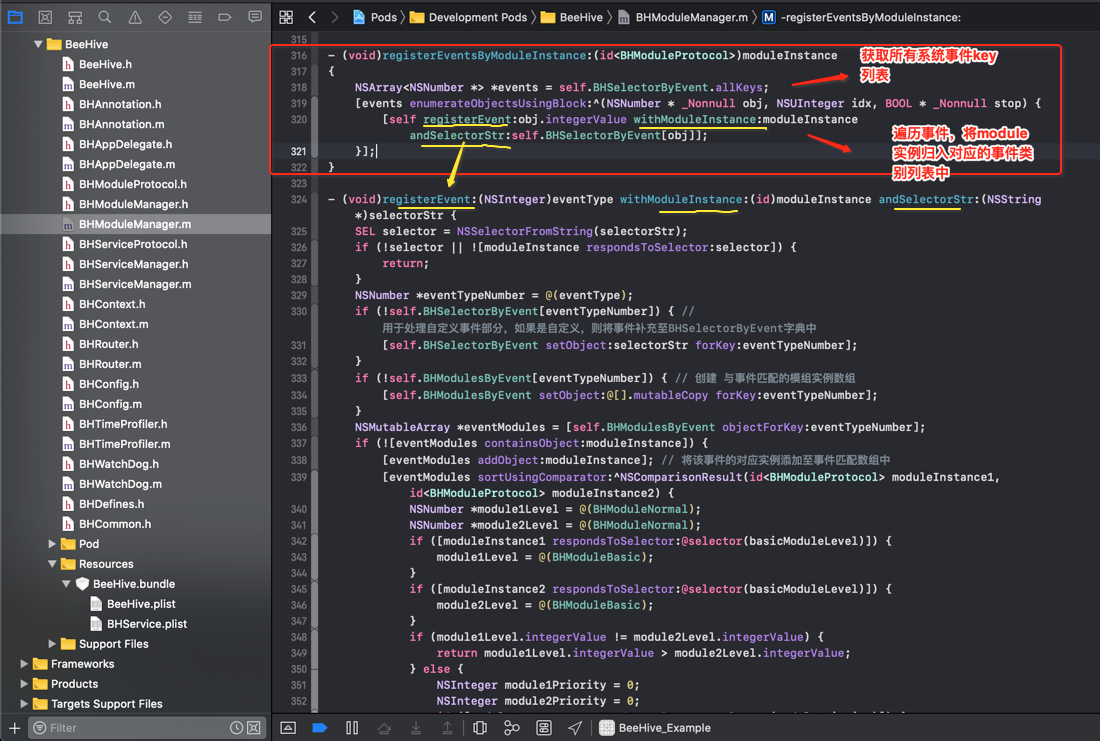Collapse the BeeHive folder
This screenshot has height=741, width=1100.
(38, 44)
